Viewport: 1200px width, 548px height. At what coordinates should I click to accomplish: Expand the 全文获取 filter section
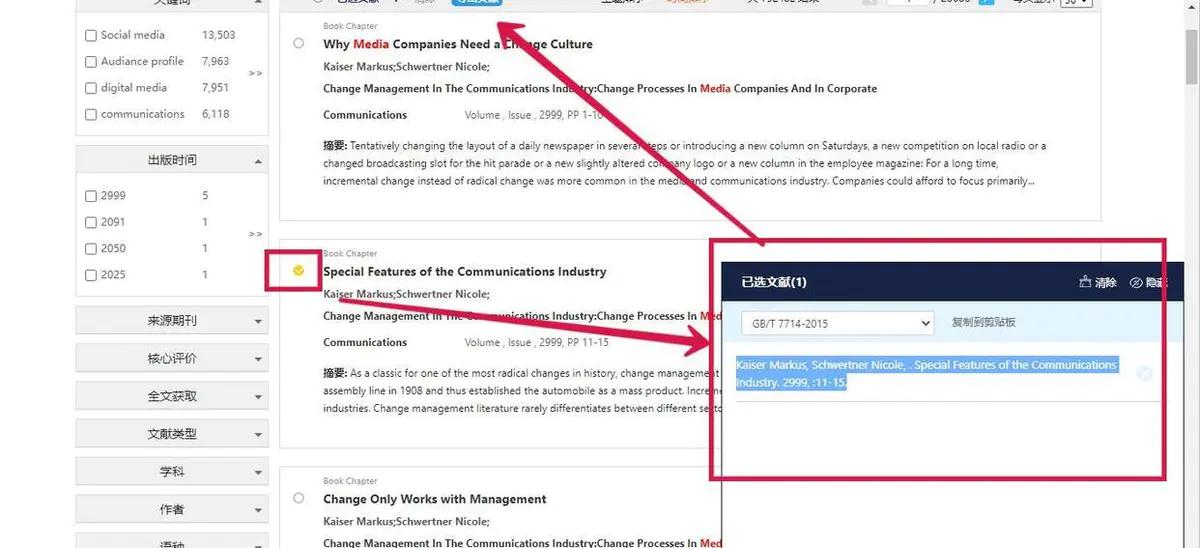pos(172,396)
